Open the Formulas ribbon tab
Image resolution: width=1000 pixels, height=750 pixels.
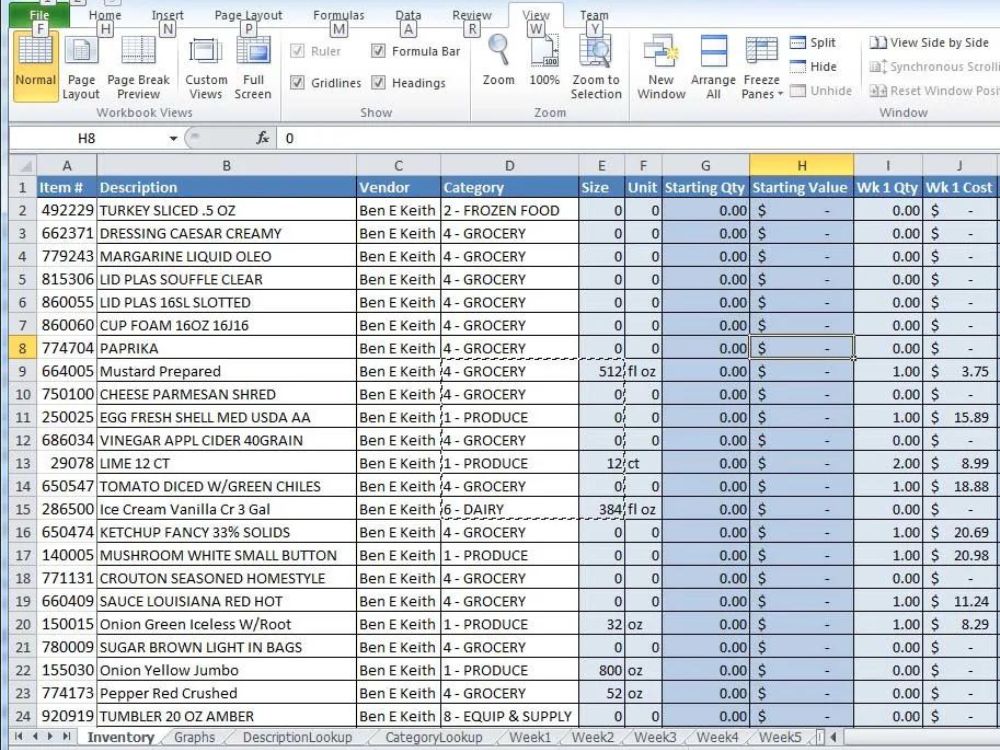339,15
